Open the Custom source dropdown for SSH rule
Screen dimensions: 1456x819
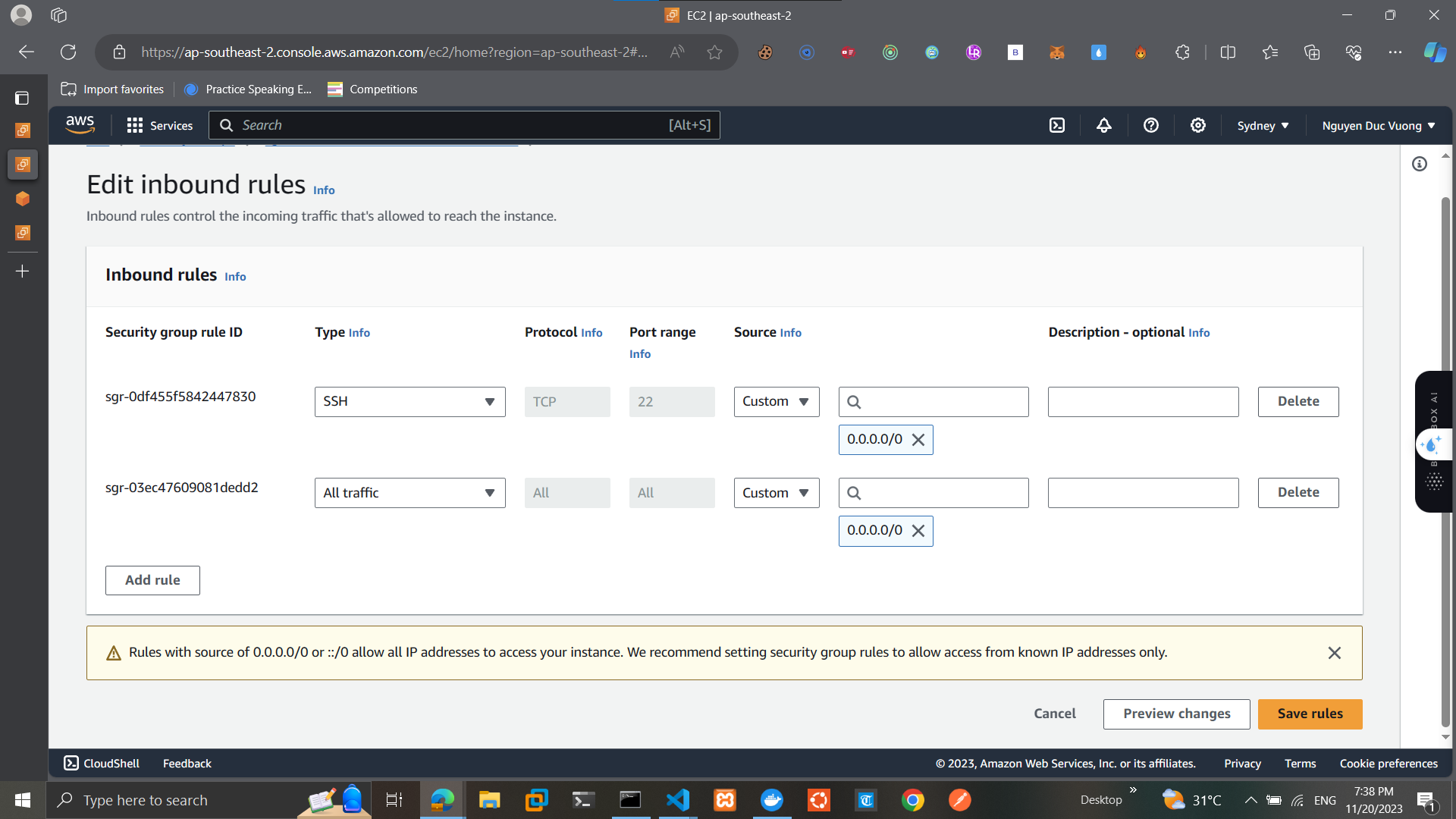777,402
